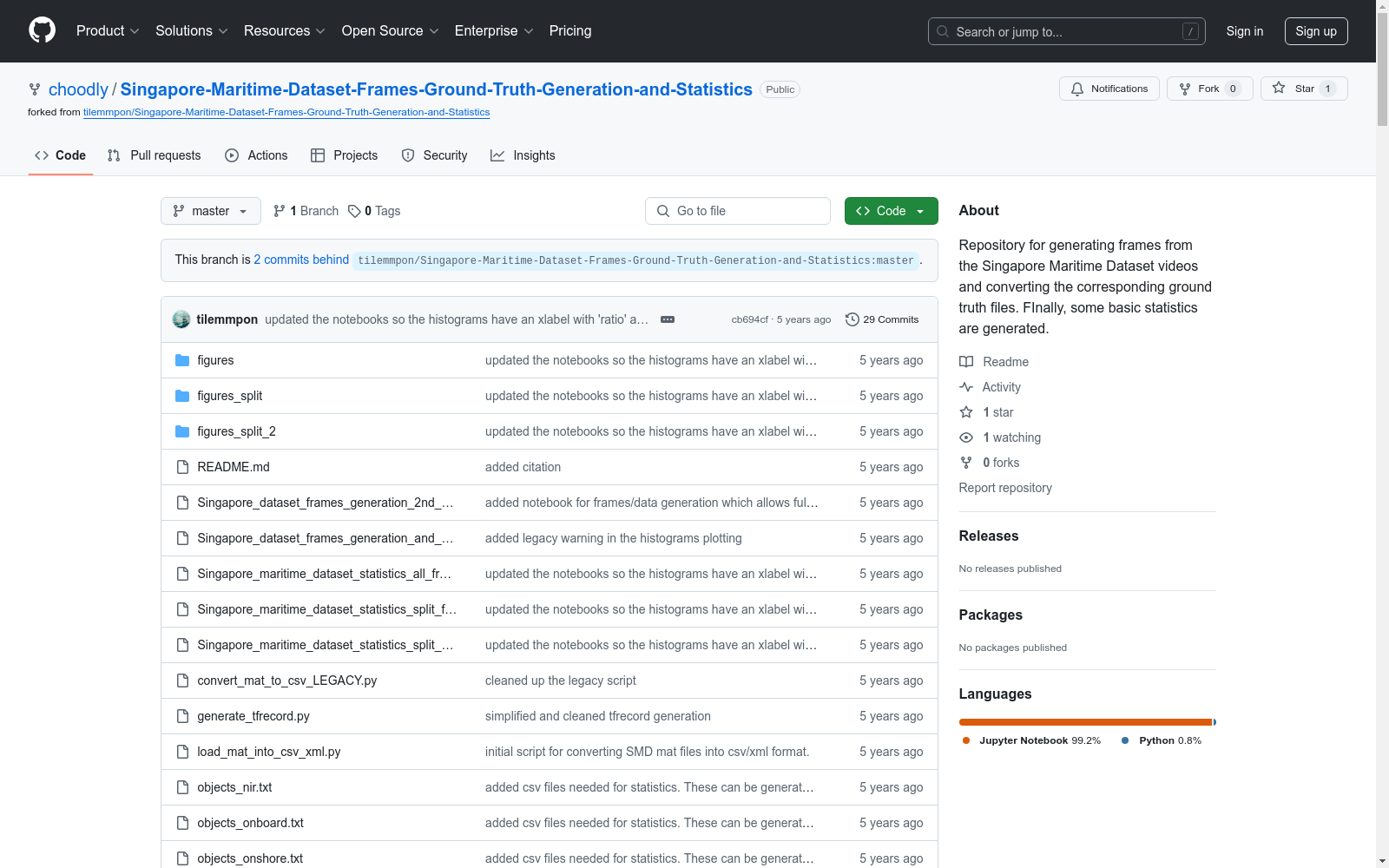Click the Jupyter Notebook language bar segment
Screen dimensions: 1389x868
[1085, 722]
